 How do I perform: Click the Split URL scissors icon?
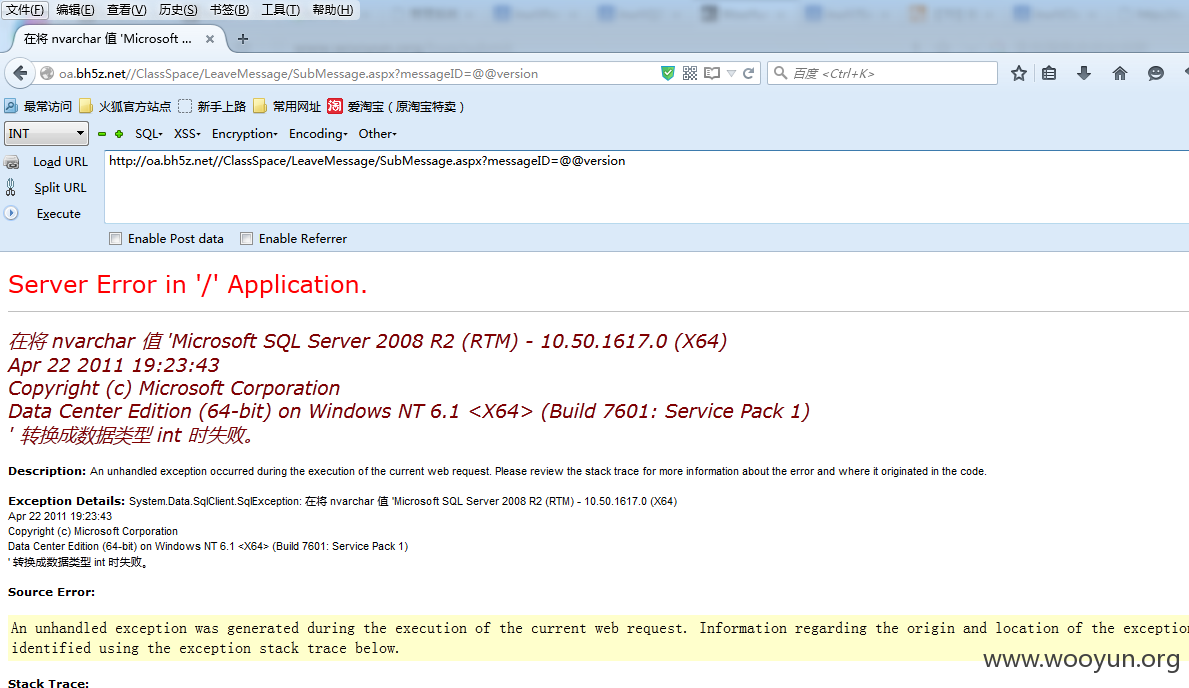coord(11,187)
